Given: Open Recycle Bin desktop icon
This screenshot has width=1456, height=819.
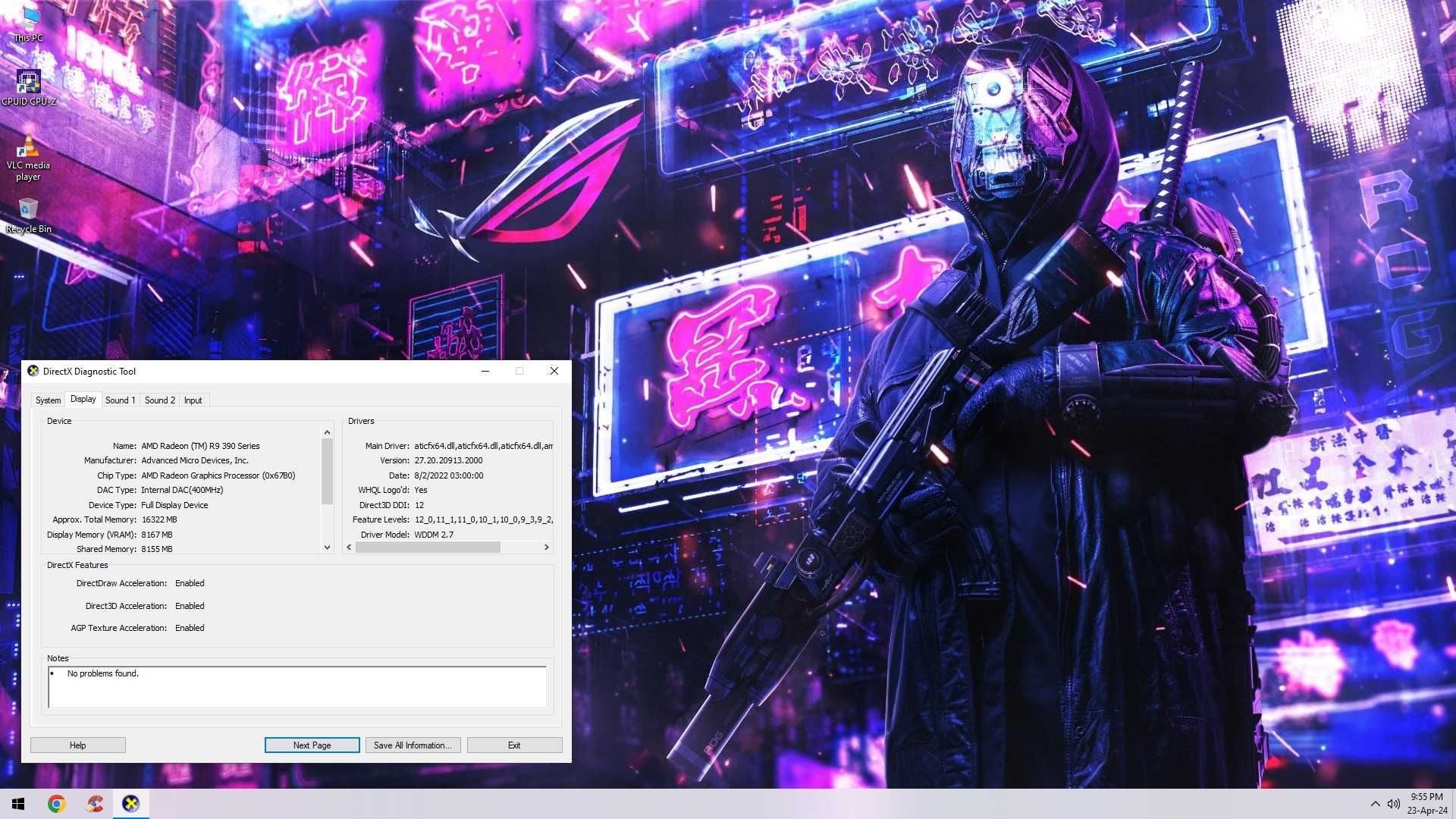Looking at the screenshot, I should tap(29, 215).
